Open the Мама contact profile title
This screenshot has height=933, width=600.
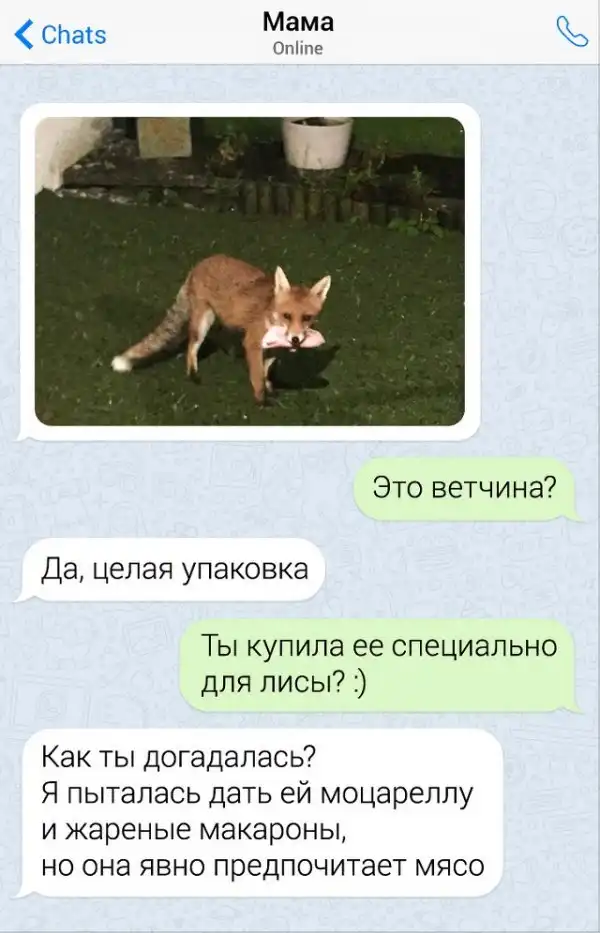point(298,22)
